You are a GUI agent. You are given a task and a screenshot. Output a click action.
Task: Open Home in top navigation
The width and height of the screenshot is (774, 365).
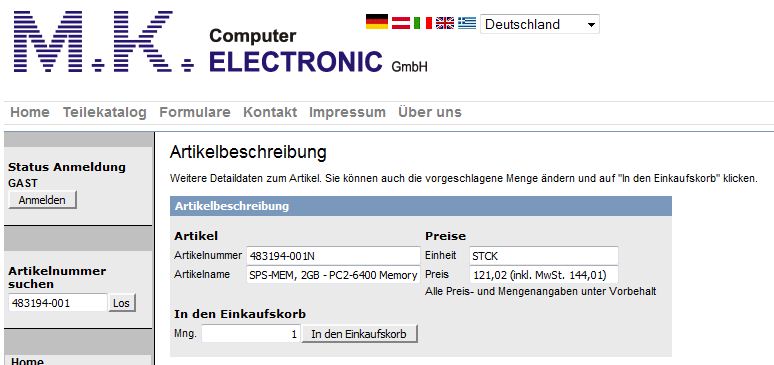point(30,113)
